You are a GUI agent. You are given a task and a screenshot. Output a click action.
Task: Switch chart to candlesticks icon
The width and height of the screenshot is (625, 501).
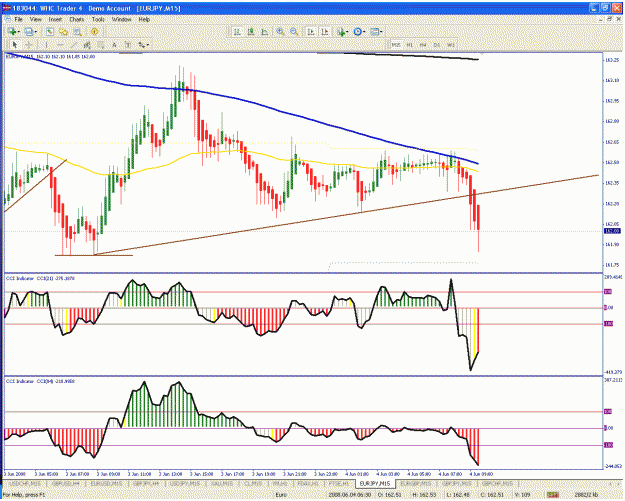point(251,32)
